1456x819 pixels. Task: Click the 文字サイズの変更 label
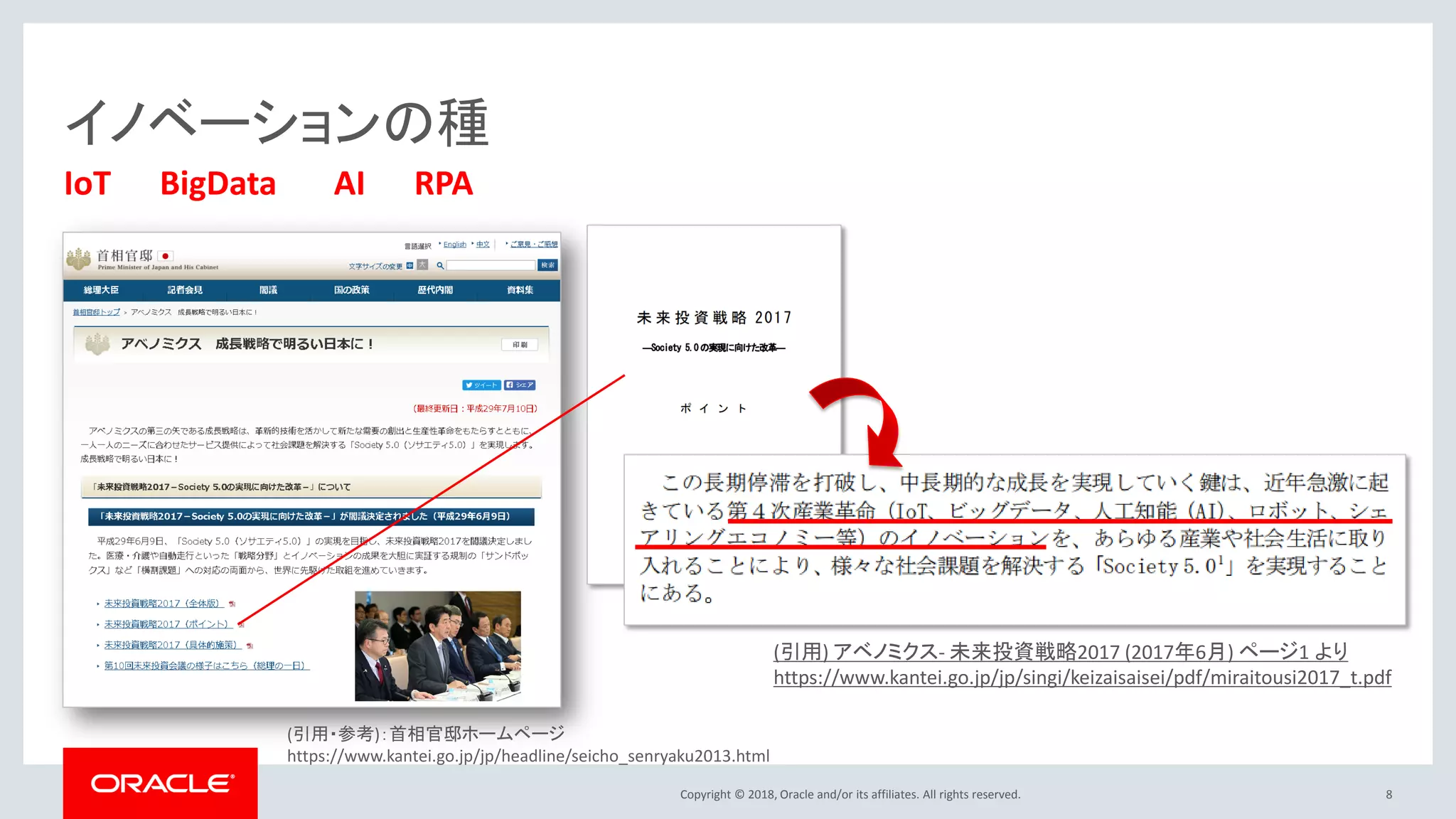[375, 267]
